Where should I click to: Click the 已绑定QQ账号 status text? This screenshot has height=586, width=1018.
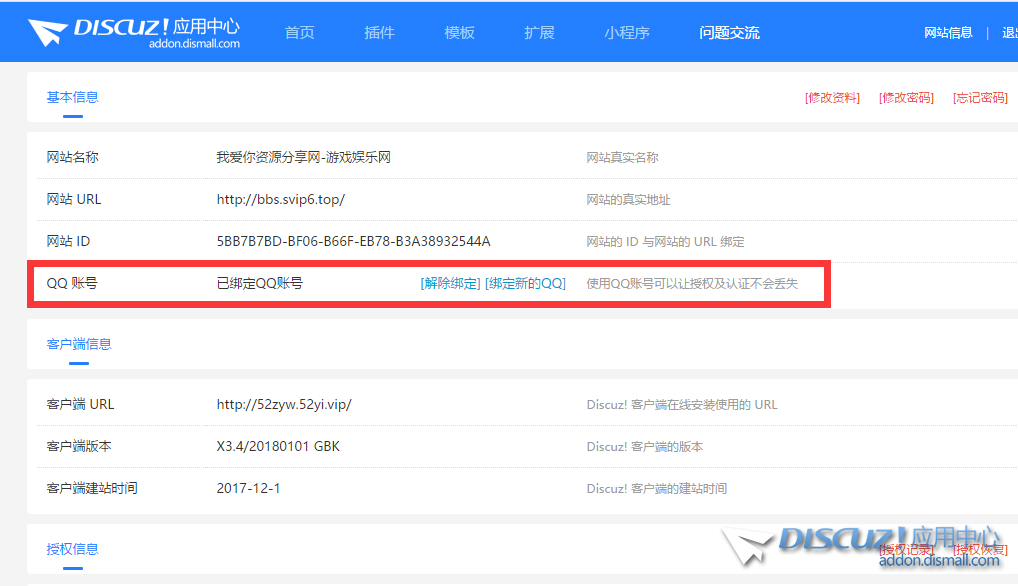(x=260, y=283)
